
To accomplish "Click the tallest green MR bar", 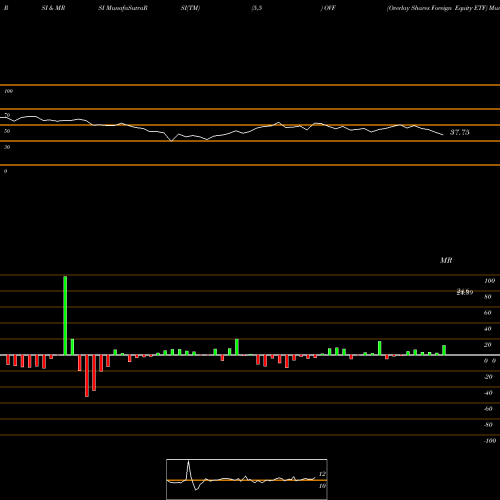I will pos(65,316).
